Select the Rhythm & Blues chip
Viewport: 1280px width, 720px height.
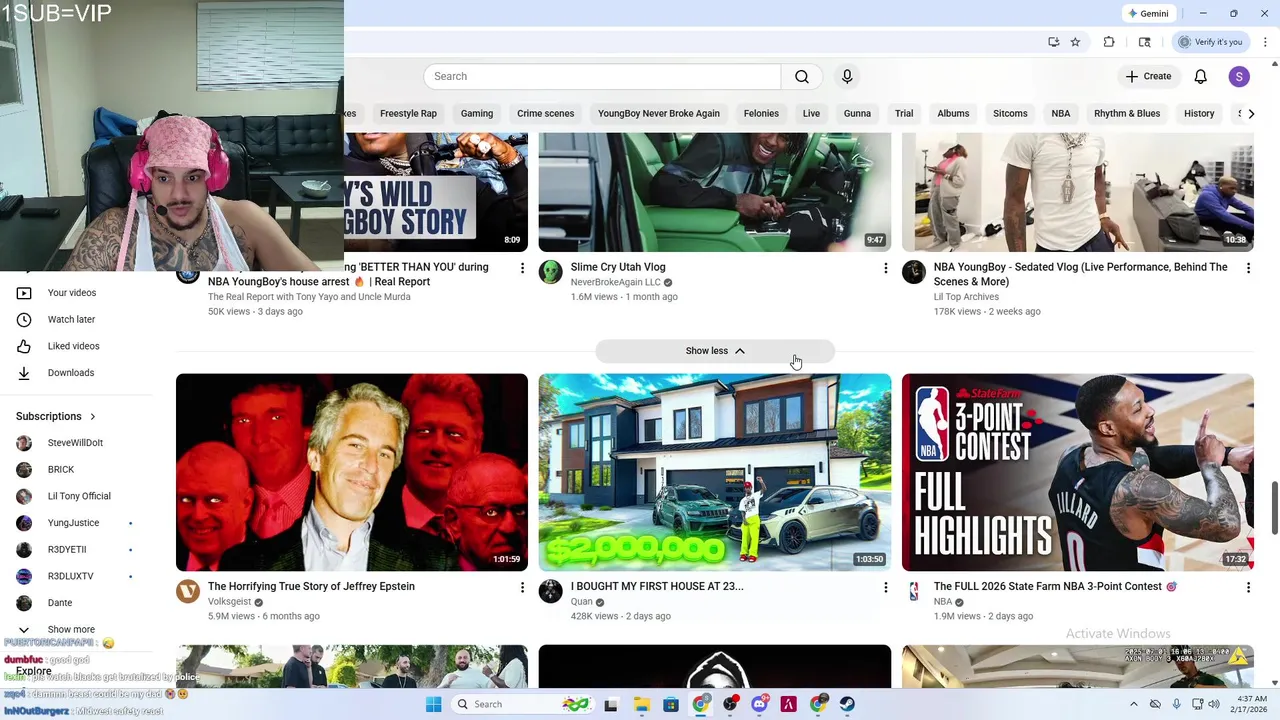point(1127,114)
